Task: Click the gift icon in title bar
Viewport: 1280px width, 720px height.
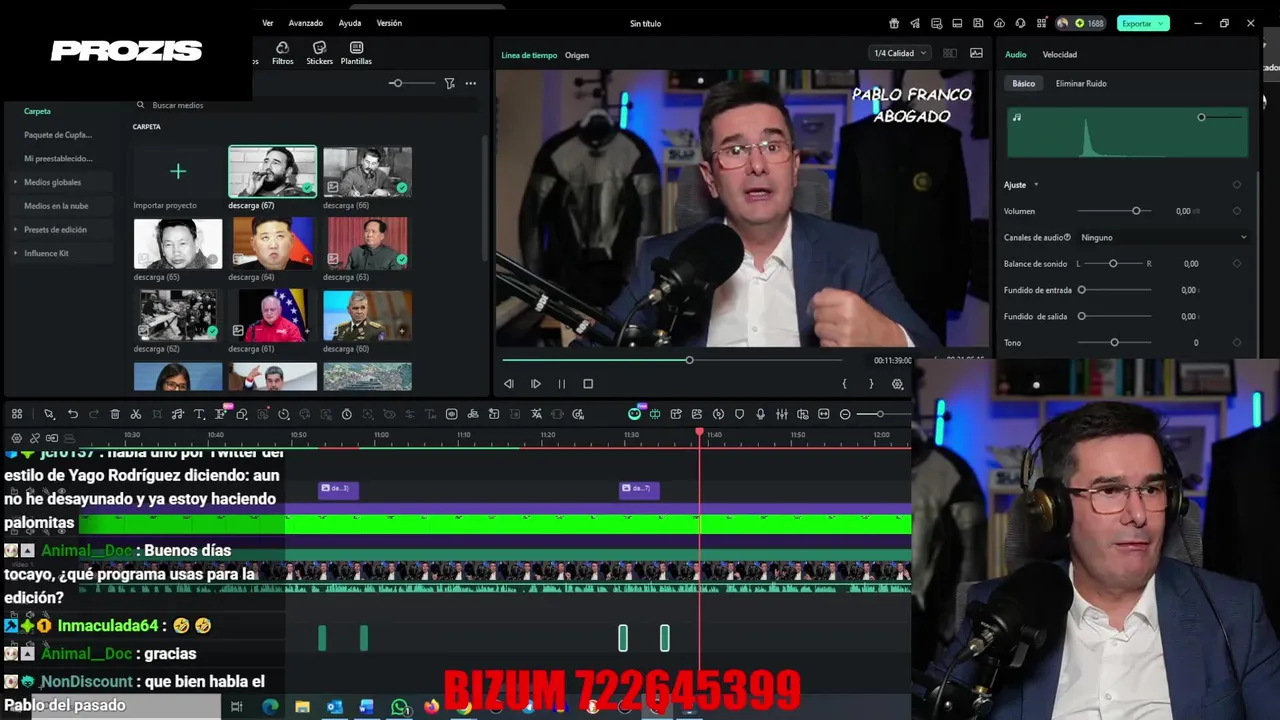Action: click(894, 23)
